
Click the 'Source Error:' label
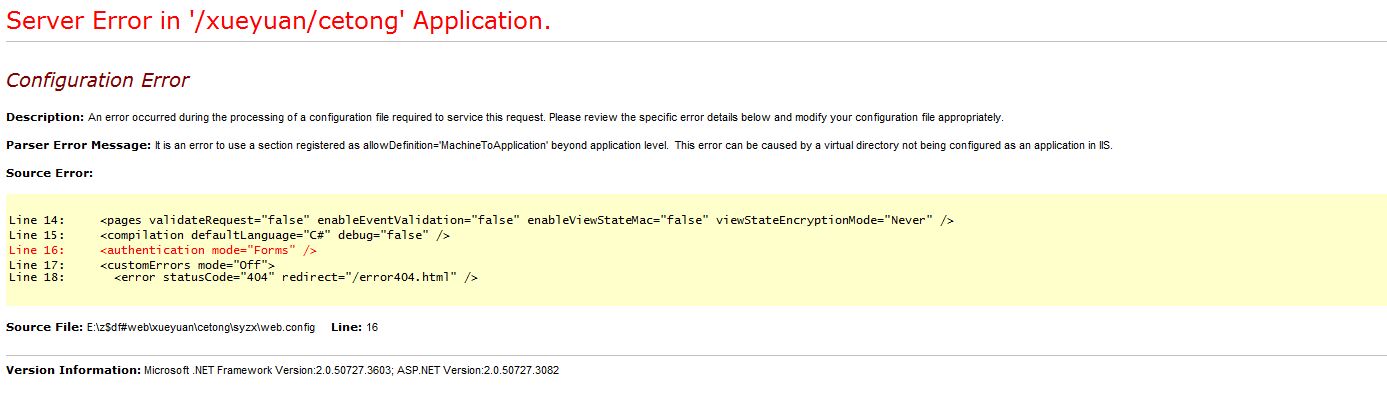tap(49, 173)
